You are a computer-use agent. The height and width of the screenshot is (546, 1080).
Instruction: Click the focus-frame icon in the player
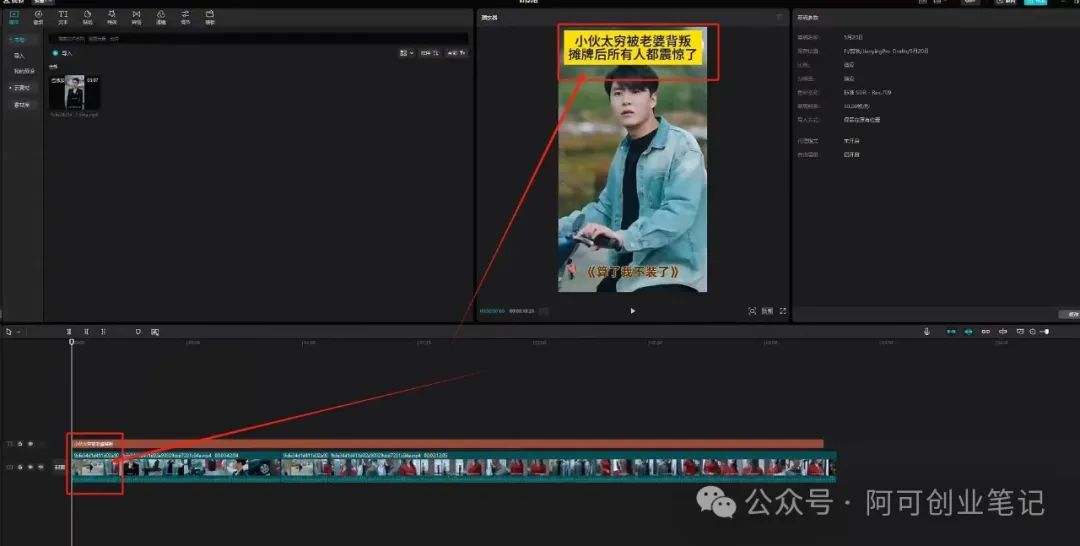click(752, 311)
